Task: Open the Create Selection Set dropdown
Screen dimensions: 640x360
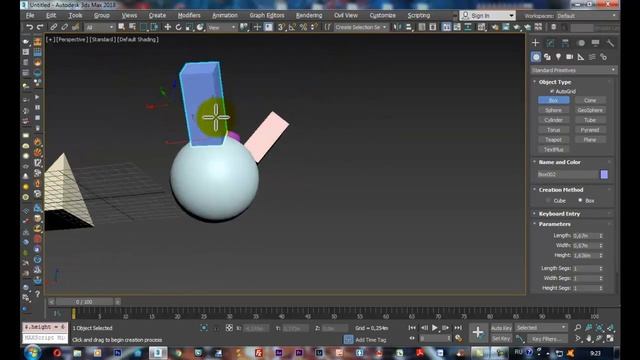Action: tap(361, 27)
